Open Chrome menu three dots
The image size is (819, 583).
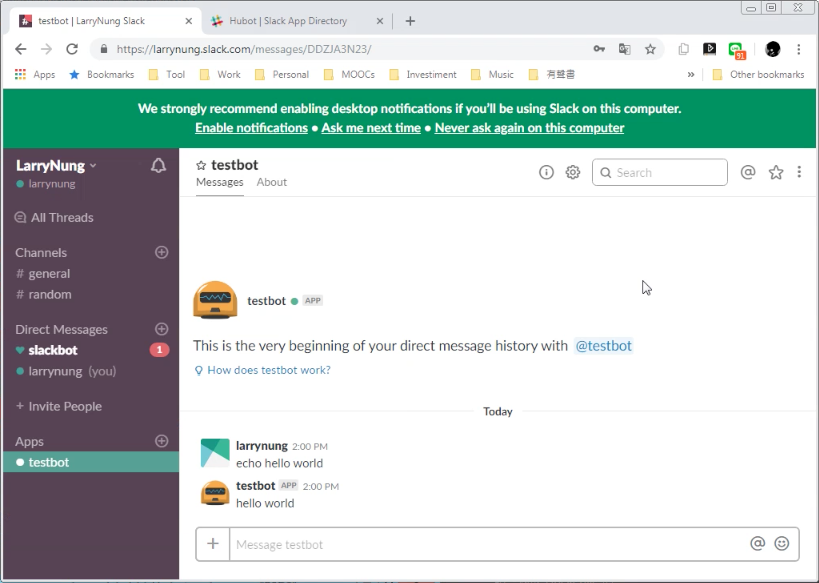tap(799, 49)
